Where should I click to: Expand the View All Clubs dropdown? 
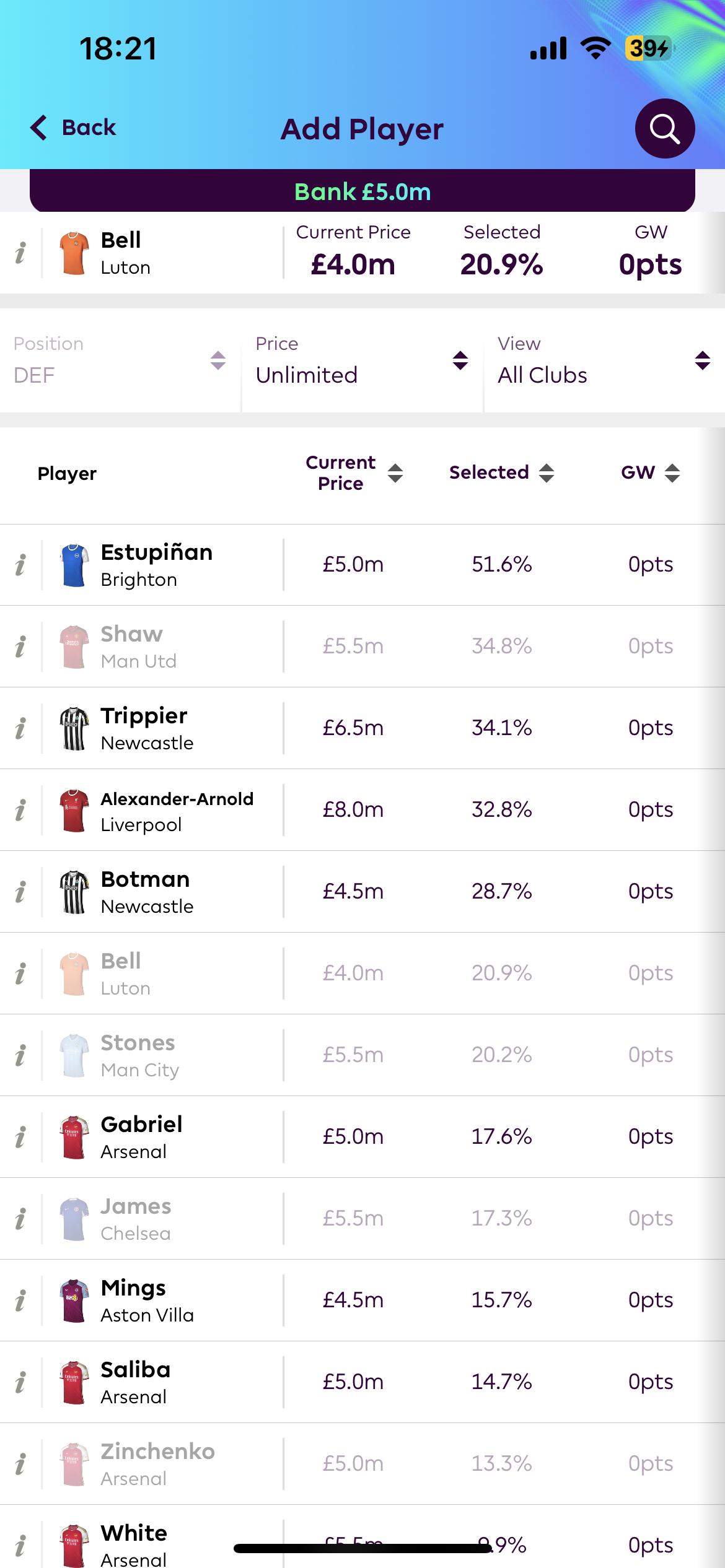click(605, 360)
